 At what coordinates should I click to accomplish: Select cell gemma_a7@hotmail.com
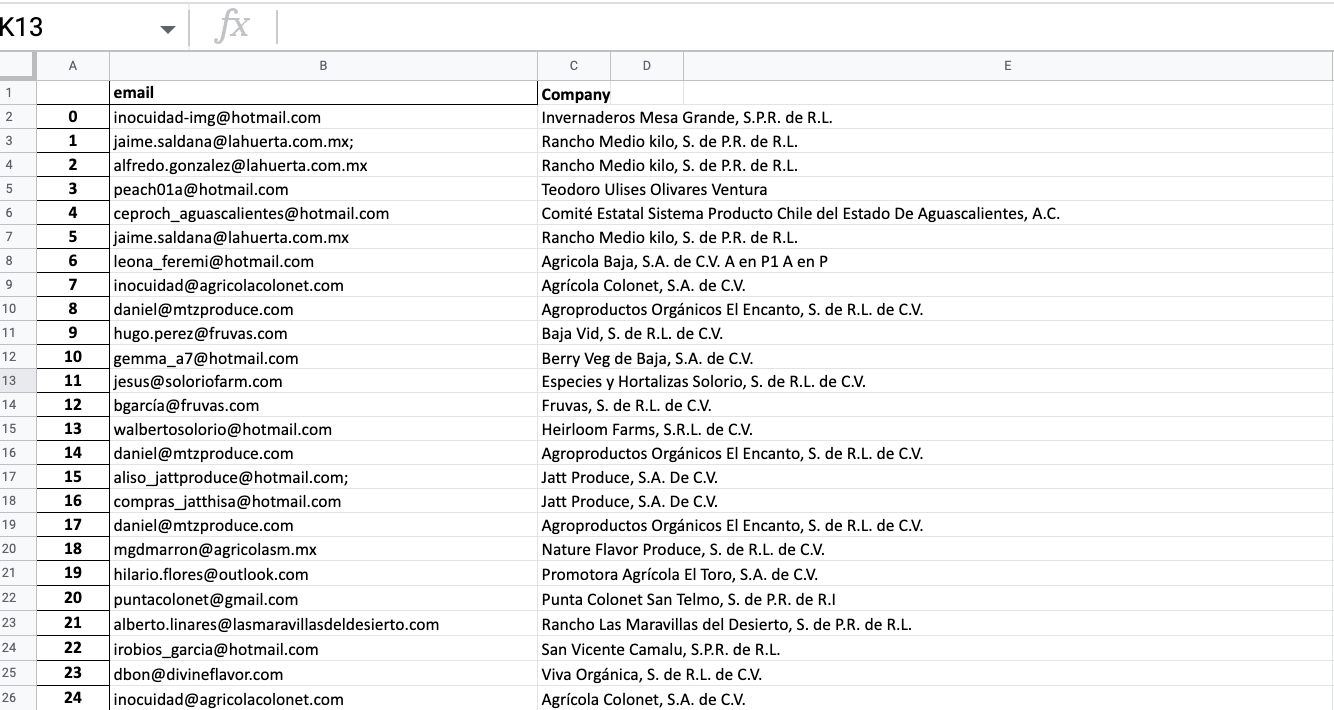coord(323,357)
